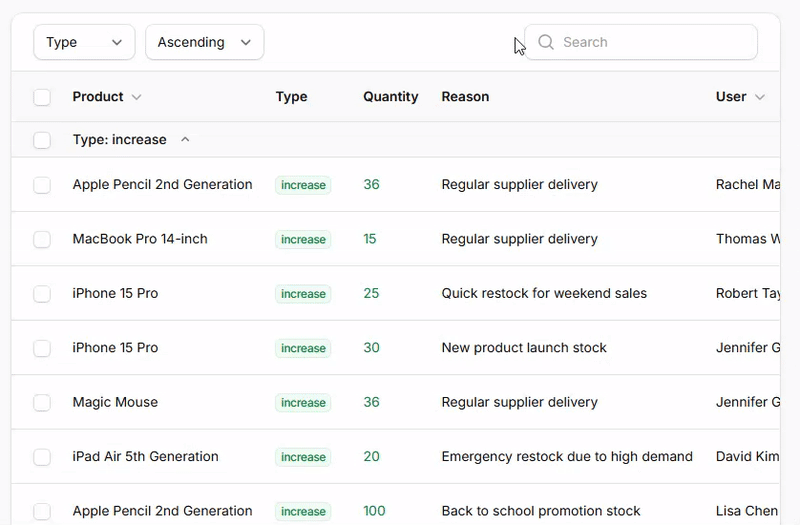Open the User column chevron menu

coord(760,97)
